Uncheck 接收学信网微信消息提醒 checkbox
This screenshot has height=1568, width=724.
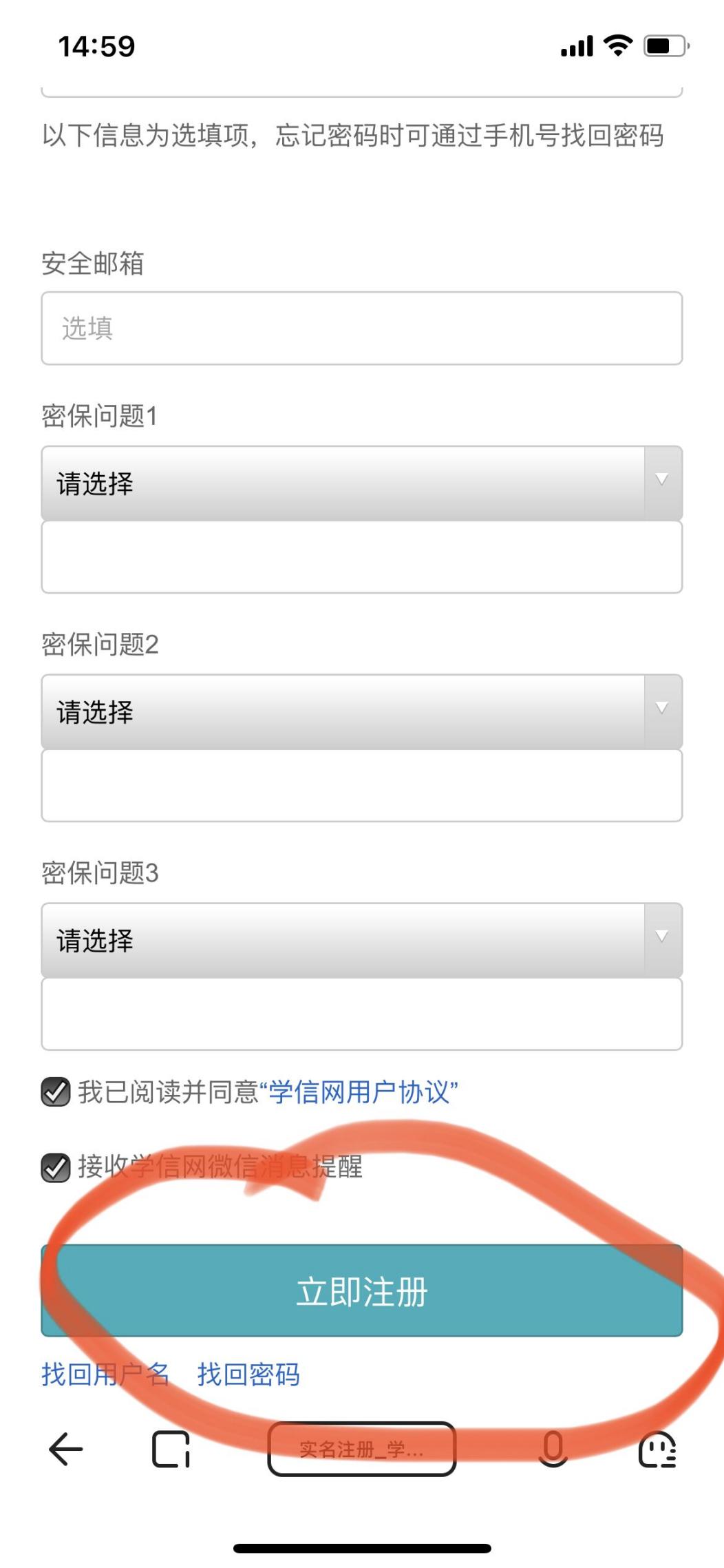(56, 1167)
